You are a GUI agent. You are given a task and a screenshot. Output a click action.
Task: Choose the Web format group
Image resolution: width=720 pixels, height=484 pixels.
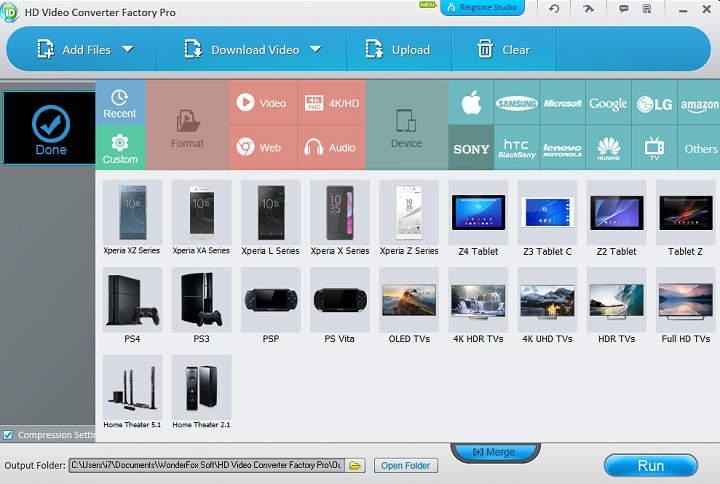(x=263, y=147)
